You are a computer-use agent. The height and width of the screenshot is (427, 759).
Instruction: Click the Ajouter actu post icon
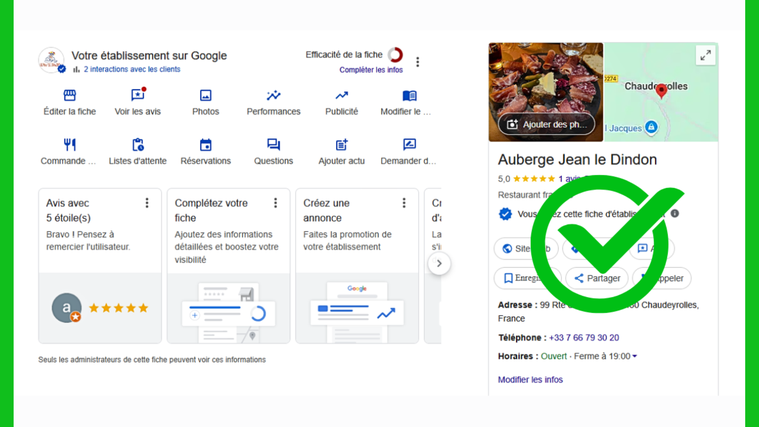(x=342, y=144)
